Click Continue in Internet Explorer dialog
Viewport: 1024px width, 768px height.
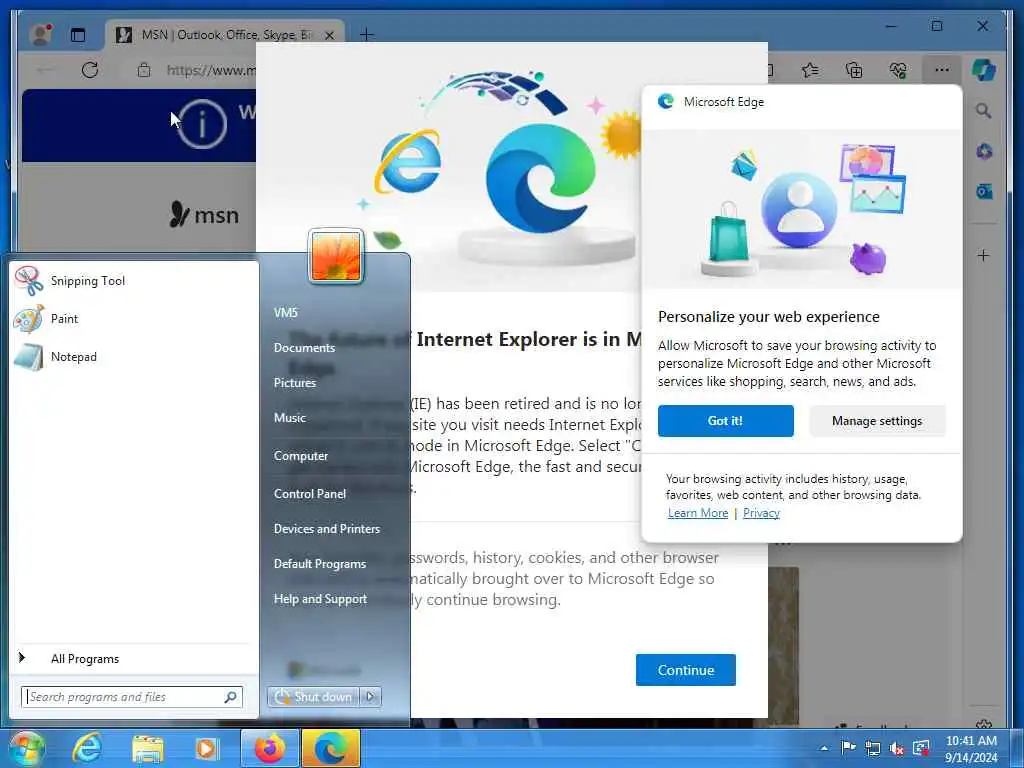click(686, 670)
